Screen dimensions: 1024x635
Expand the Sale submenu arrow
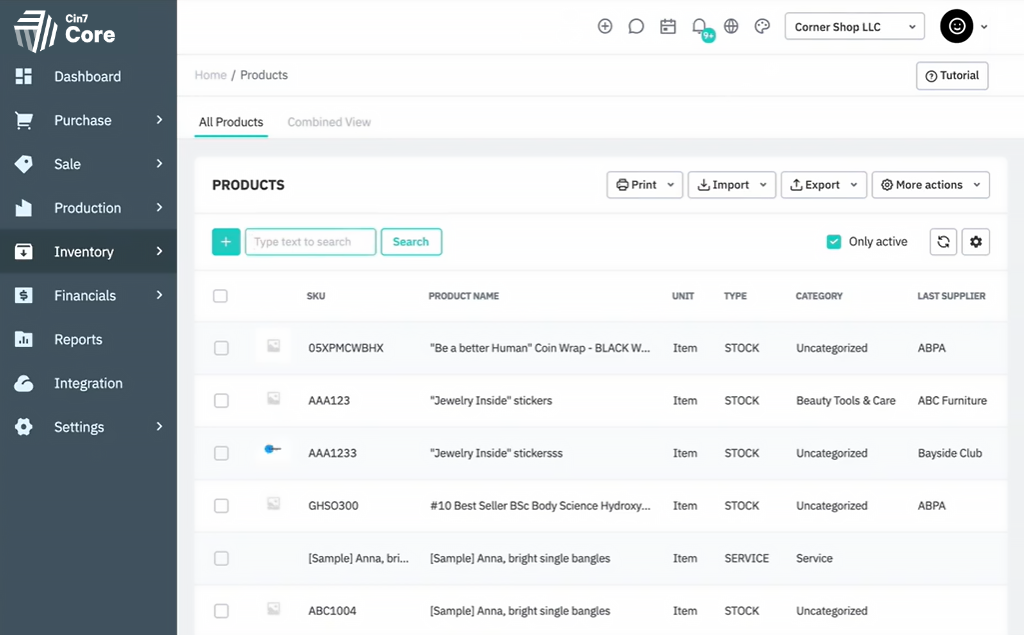click(159, 163)
